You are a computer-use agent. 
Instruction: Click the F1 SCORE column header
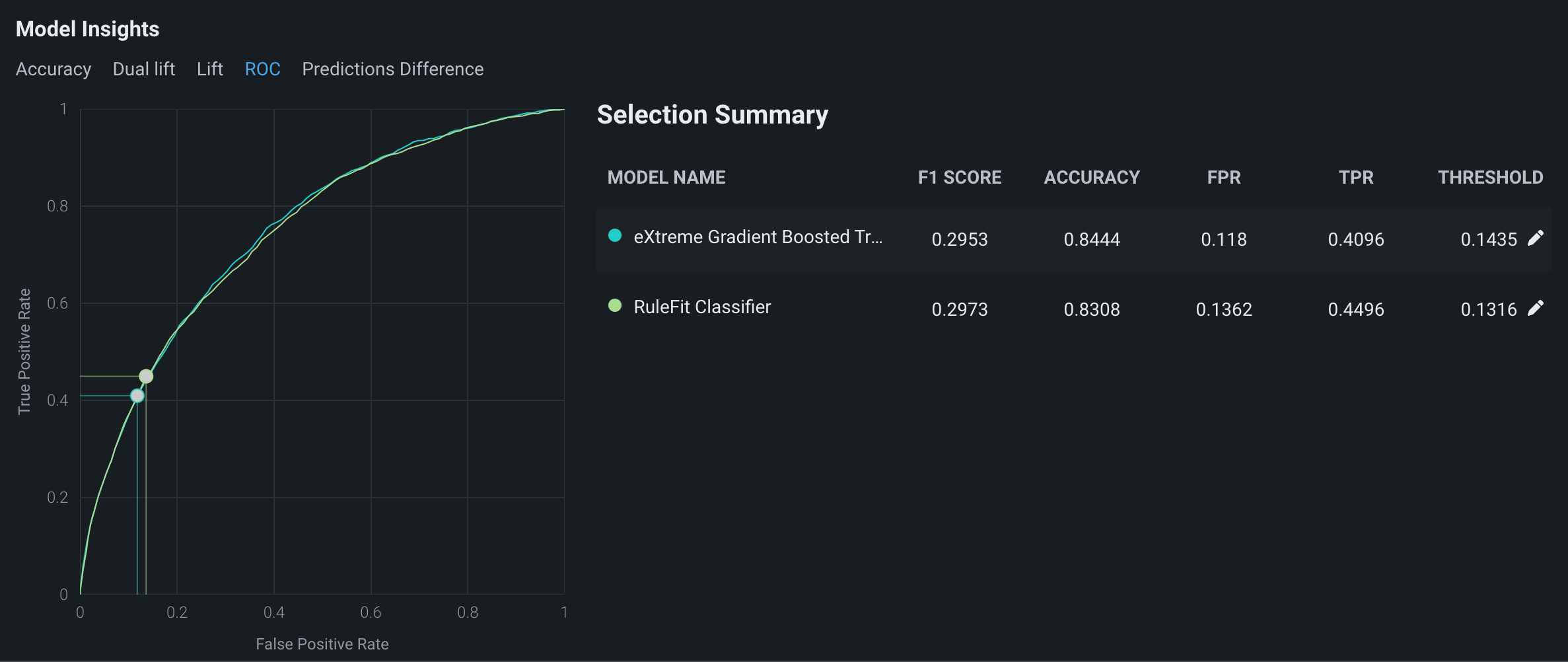point(960,178)
